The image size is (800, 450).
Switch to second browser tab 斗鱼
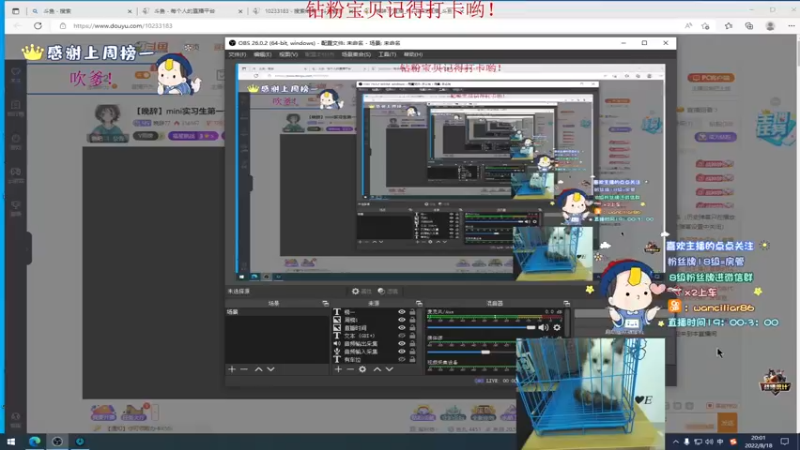191,11
